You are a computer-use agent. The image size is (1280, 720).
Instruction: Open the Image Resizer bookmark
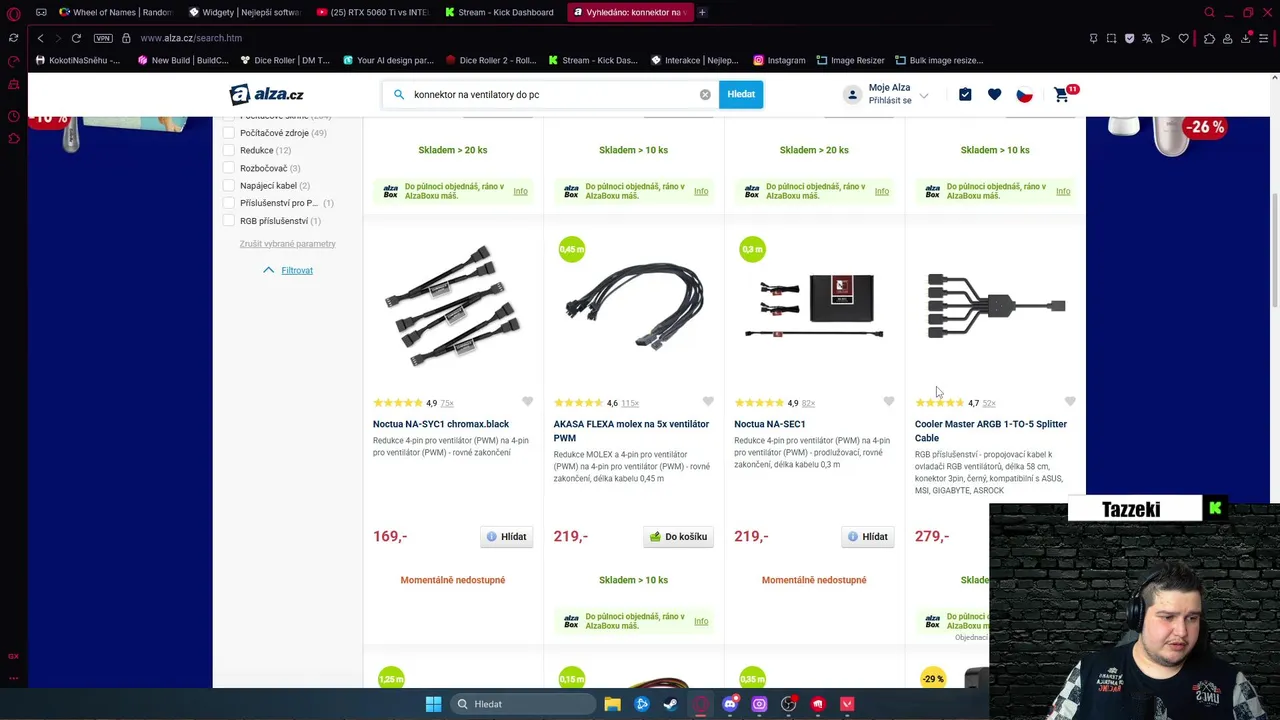(x=851, y=60)
